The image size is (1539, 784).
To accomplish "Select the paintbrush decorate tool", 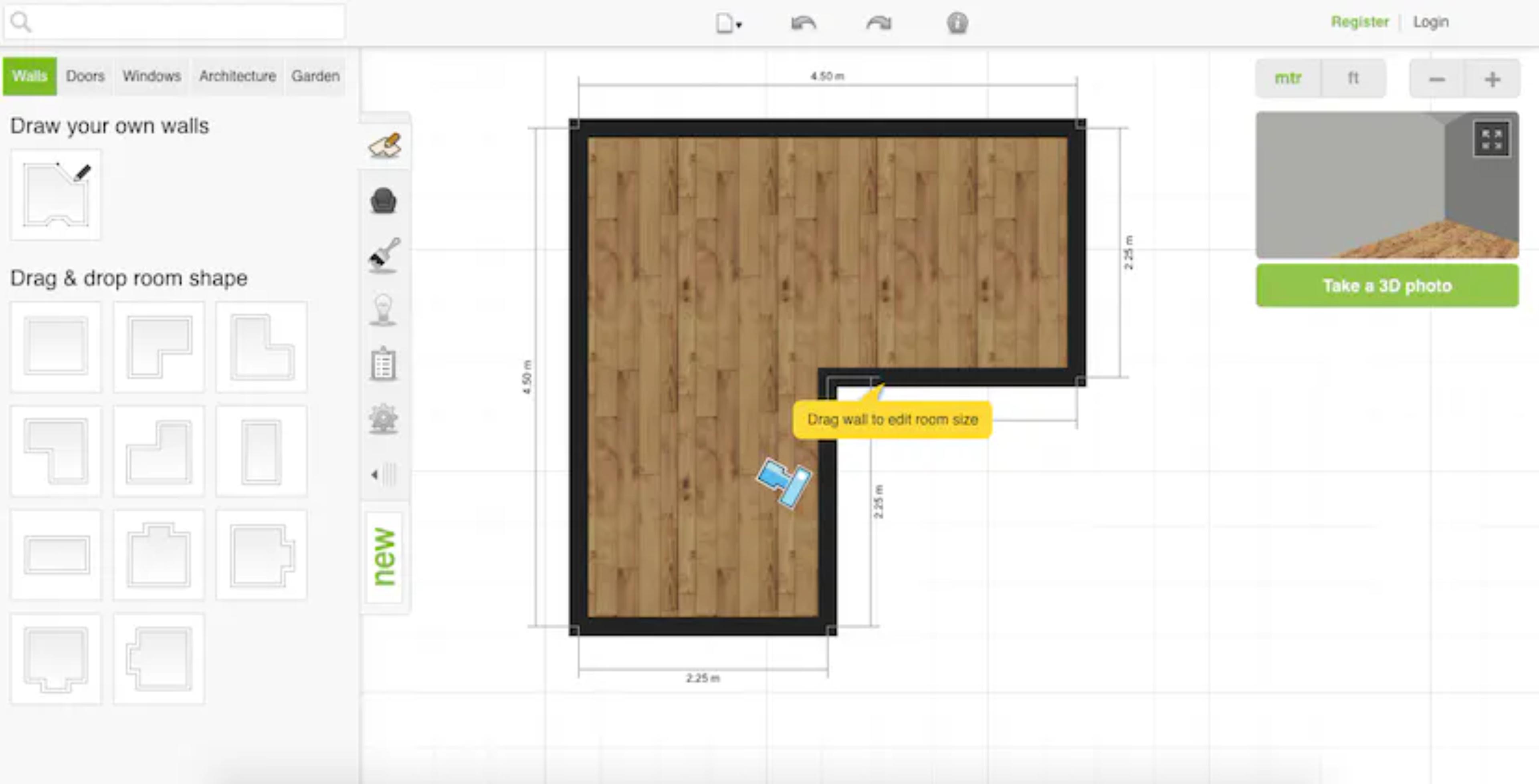I will [x=384, y=255].
